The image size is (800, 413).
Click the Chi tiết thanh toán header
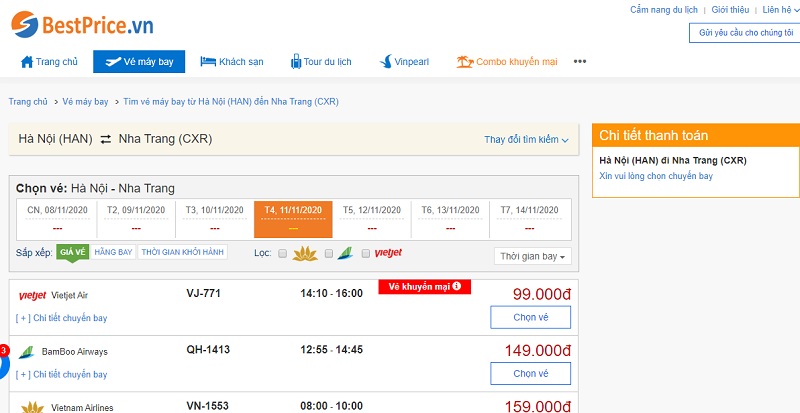pos(696,135)
